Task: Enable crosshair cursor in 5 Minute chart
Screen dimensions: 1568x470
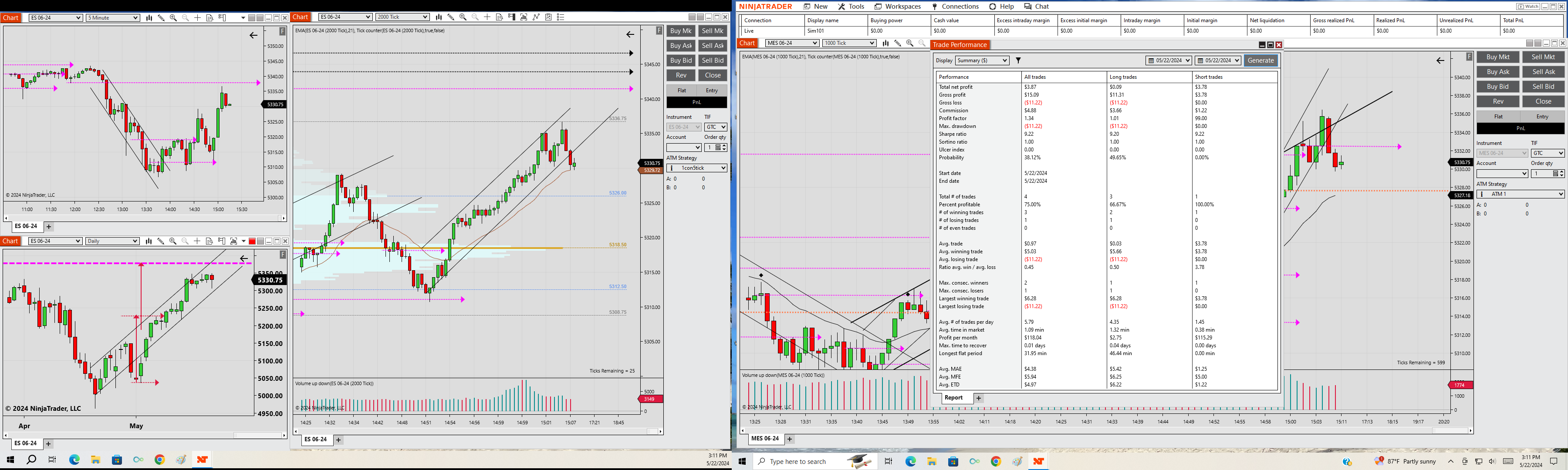Action: coord(197,18)
